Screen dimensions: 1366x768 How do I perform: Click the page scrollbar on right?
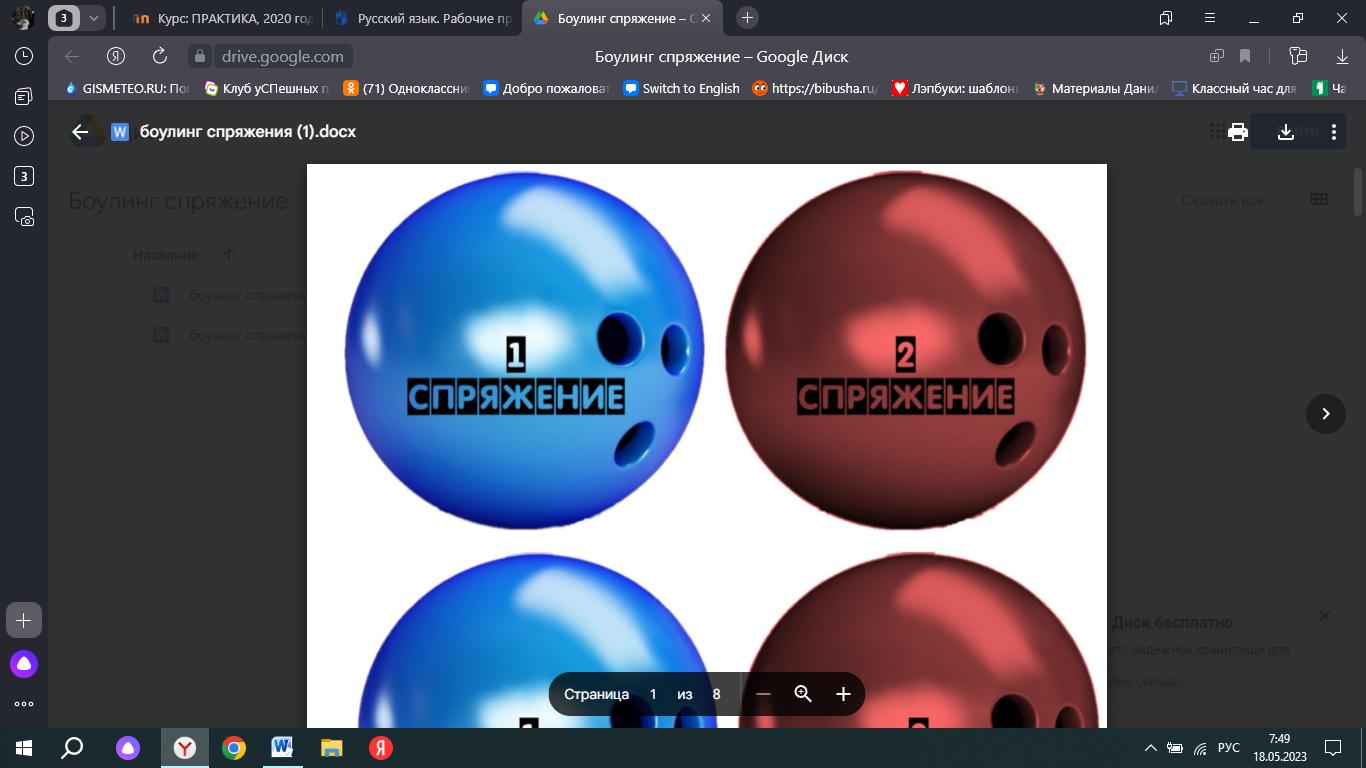pyautogui.click(x=1359, y=190)
